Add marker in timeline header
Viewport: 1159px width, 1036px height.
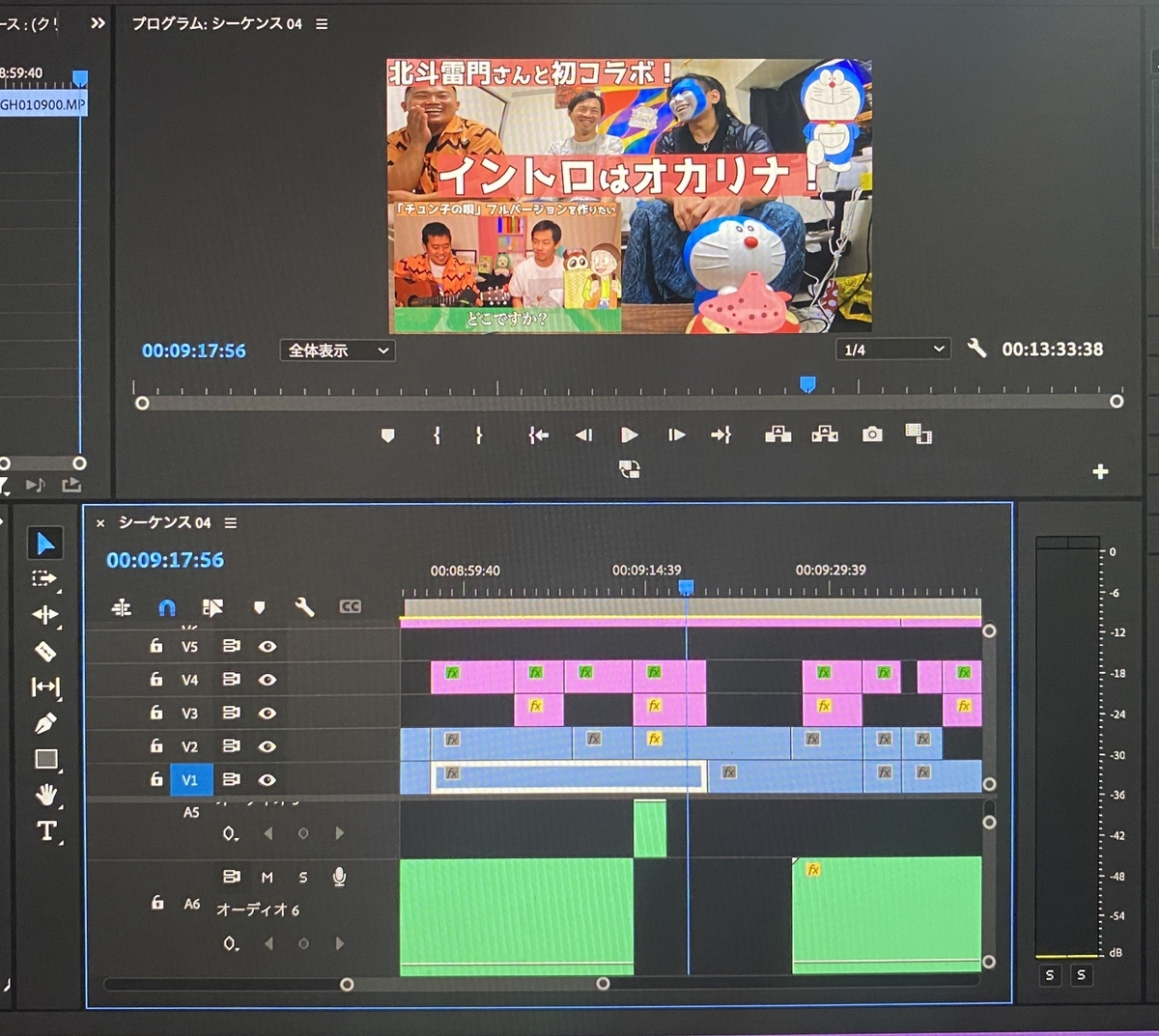click(x=259, y=607)
